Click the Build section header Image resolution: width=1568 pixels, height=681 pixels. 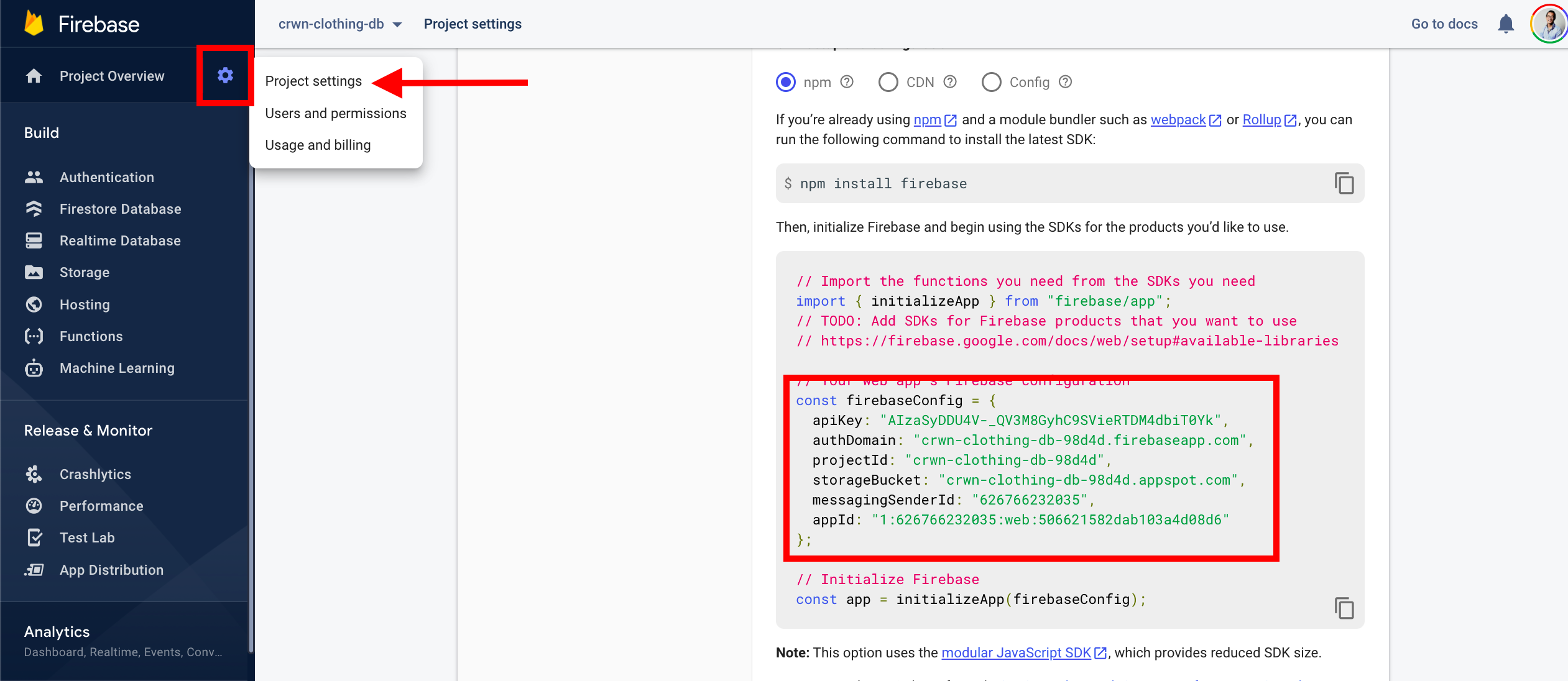[x=42, y=132]
